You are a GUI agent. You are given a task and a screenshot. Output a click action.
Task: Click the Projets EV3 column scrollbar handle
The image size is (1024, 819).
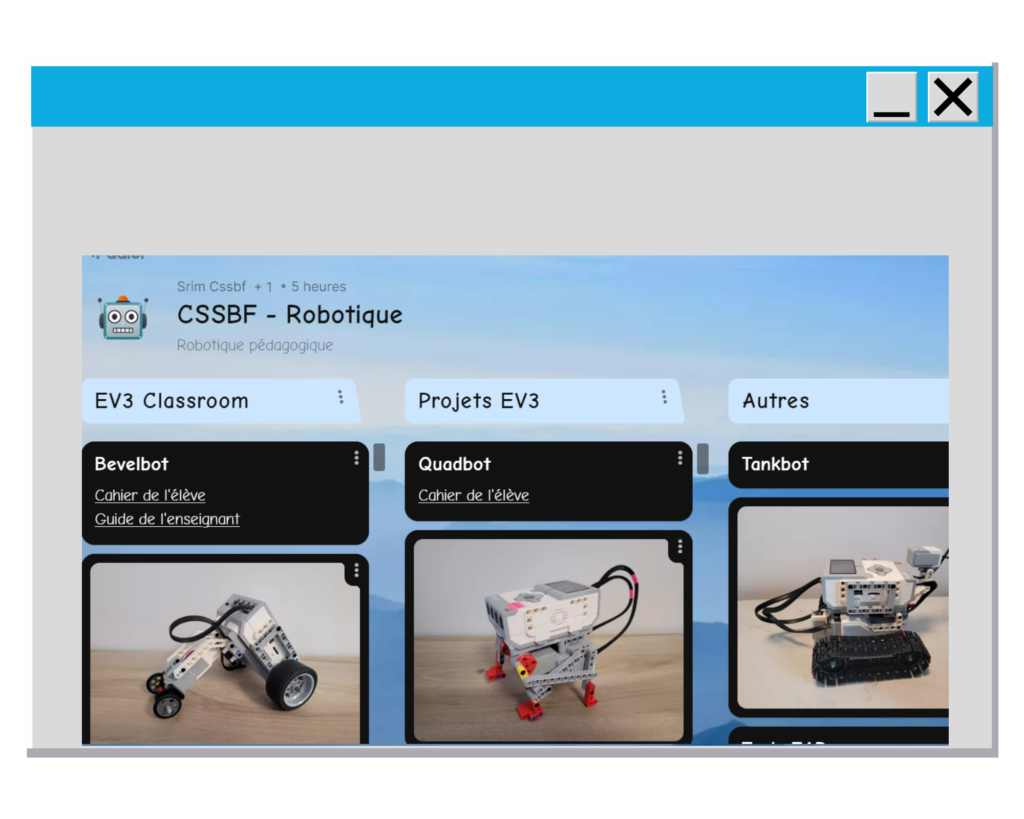703,458
